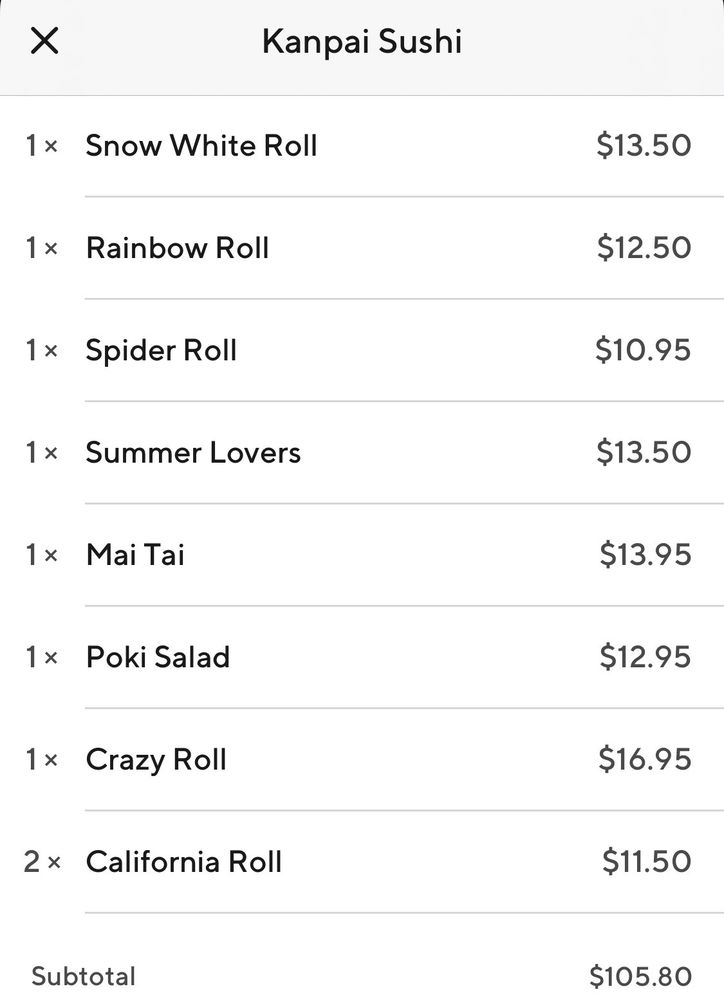Tap the Poki Salad entry
Viewport: 724px width, 1000px height.
coord(158,657)
